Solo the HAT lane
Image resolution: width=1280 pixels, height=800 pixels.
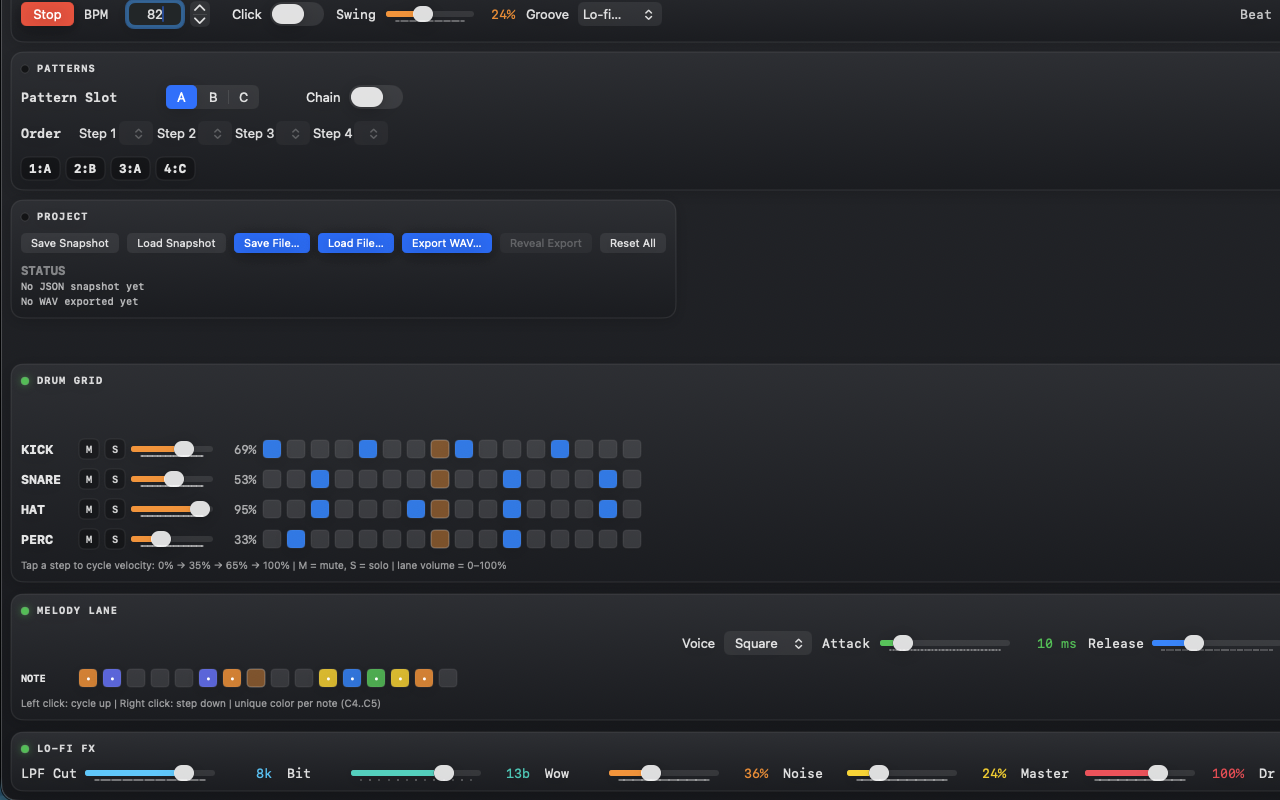coord(115,509)
